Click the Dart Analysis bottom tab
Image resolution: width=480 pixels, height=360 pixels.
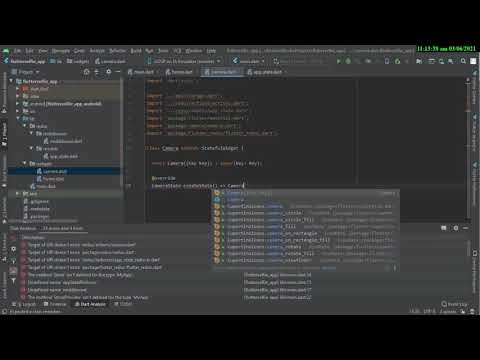tap(90, 304)
